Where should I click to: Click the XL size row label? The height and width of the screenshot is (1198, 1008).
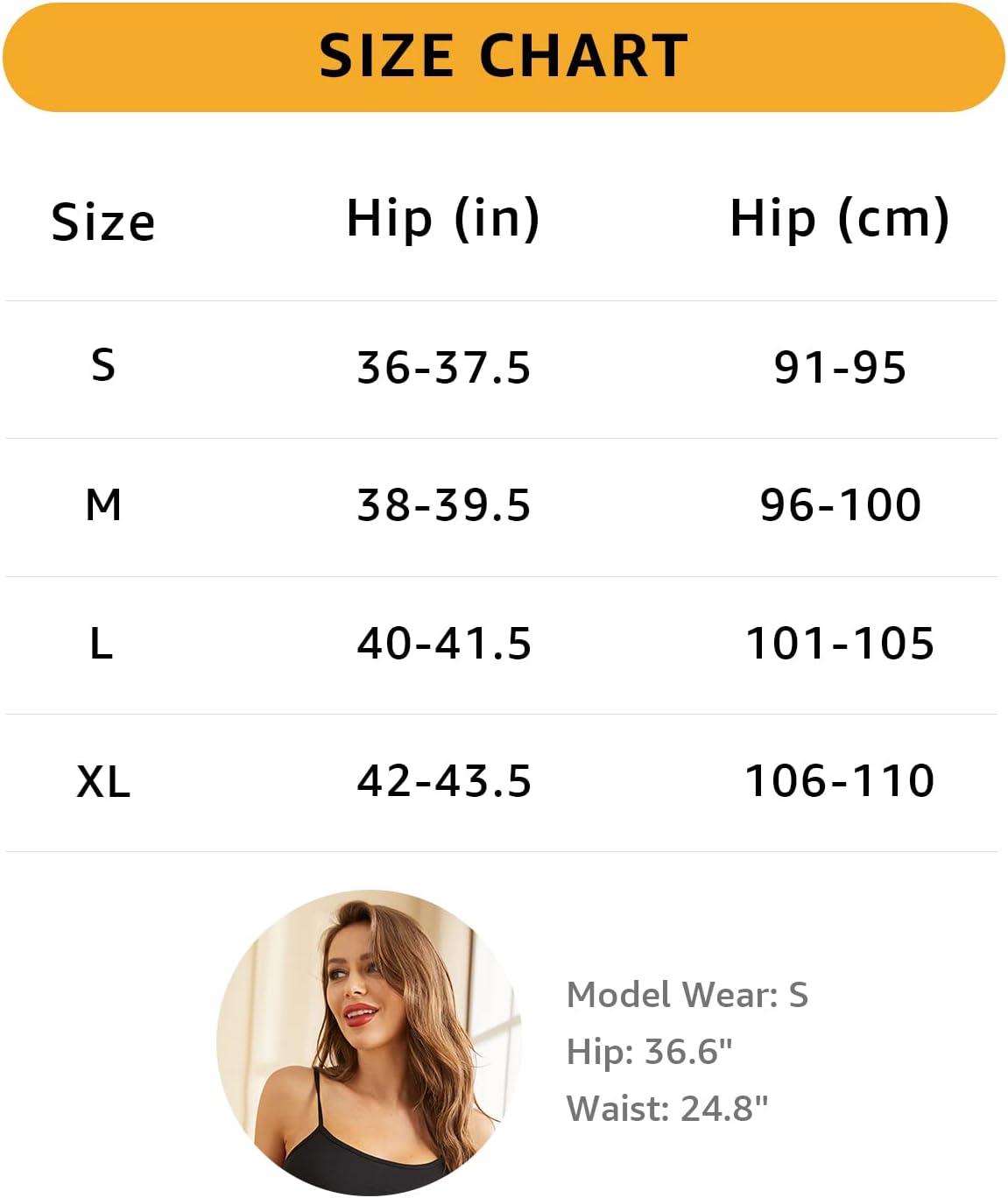[103, 781]
